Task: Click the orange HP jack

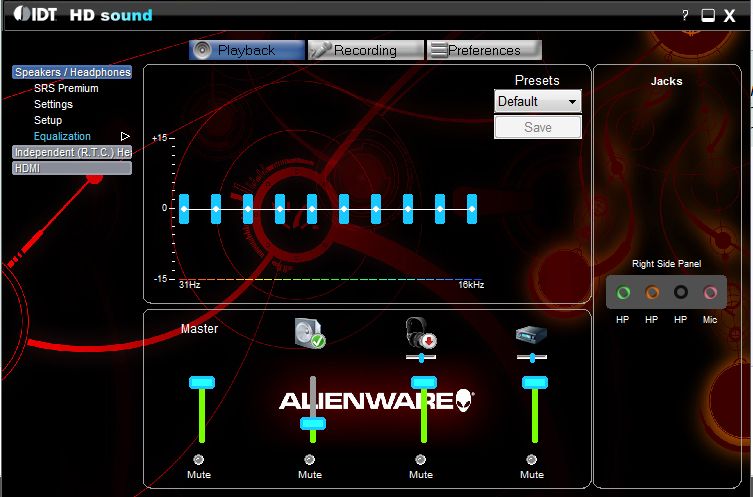Action: tap(652, 292)
